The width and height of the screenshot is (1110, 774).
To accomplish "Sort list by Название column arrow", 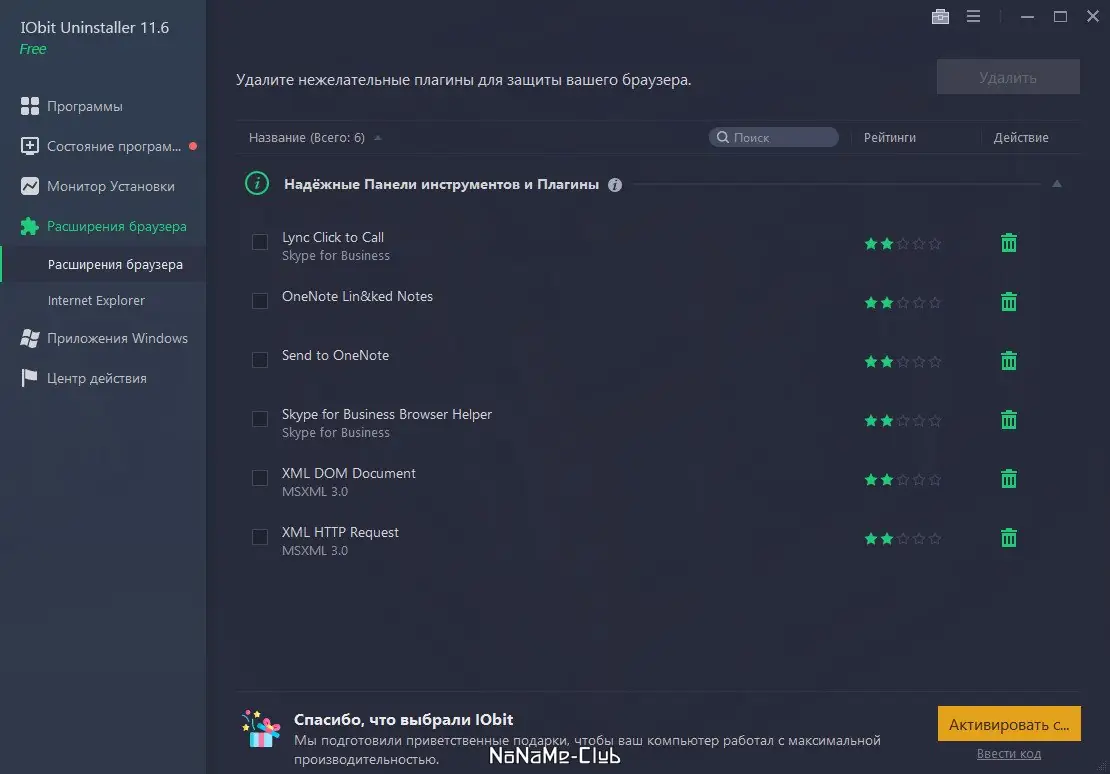I will coord(378,138).
